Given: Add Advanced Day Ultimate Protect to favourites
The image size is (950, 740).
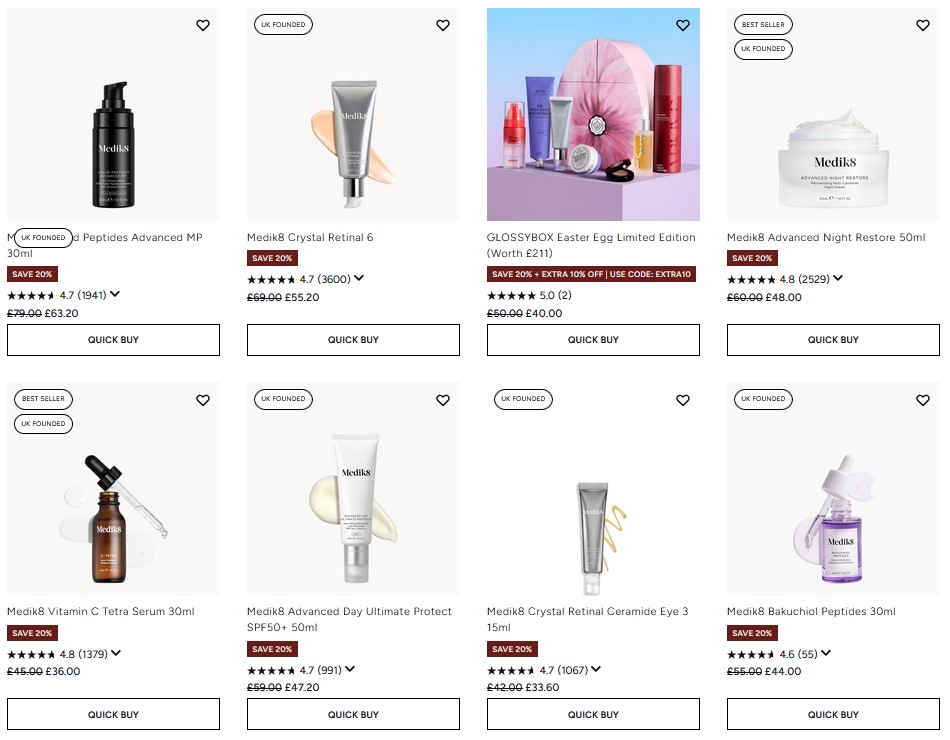Looking at the screenshot, I should [x=443, y=400].
